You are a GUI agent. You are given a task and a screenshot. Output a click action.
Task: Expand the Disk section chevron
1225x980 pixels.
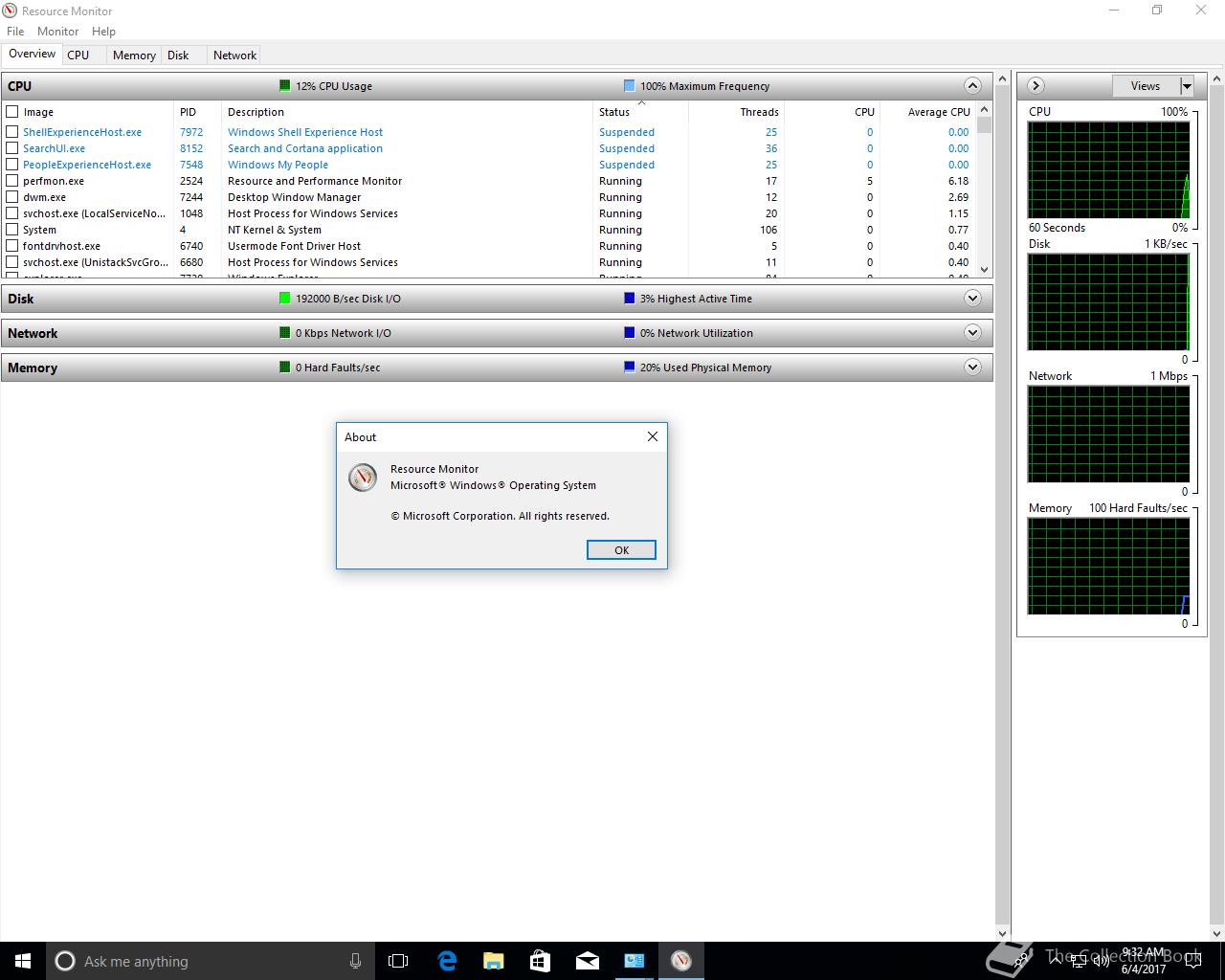coord(972,298)
